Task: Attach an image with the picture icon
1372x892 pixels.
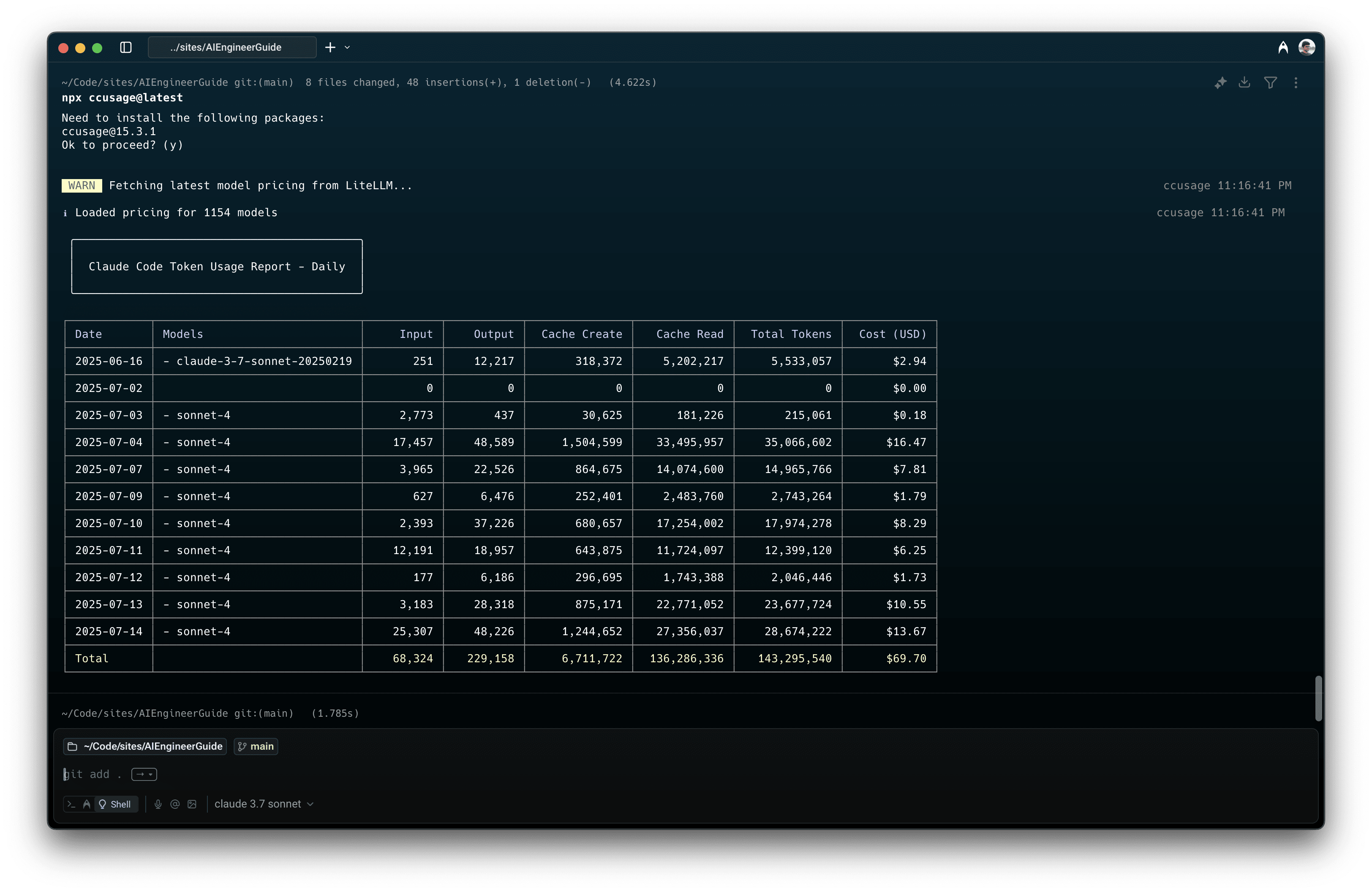Action: click(x=192, y=804)
